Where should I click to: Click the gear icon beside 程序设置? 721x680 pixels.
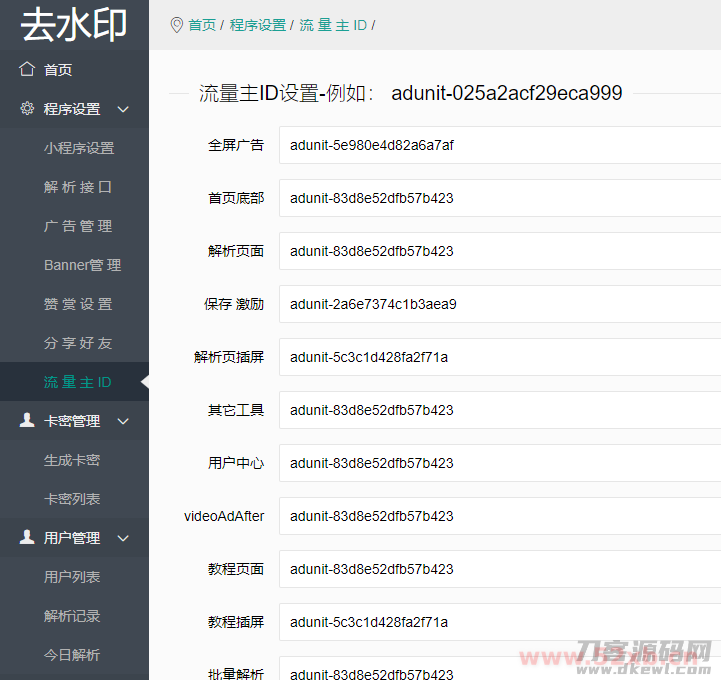[x=27, y=109]
